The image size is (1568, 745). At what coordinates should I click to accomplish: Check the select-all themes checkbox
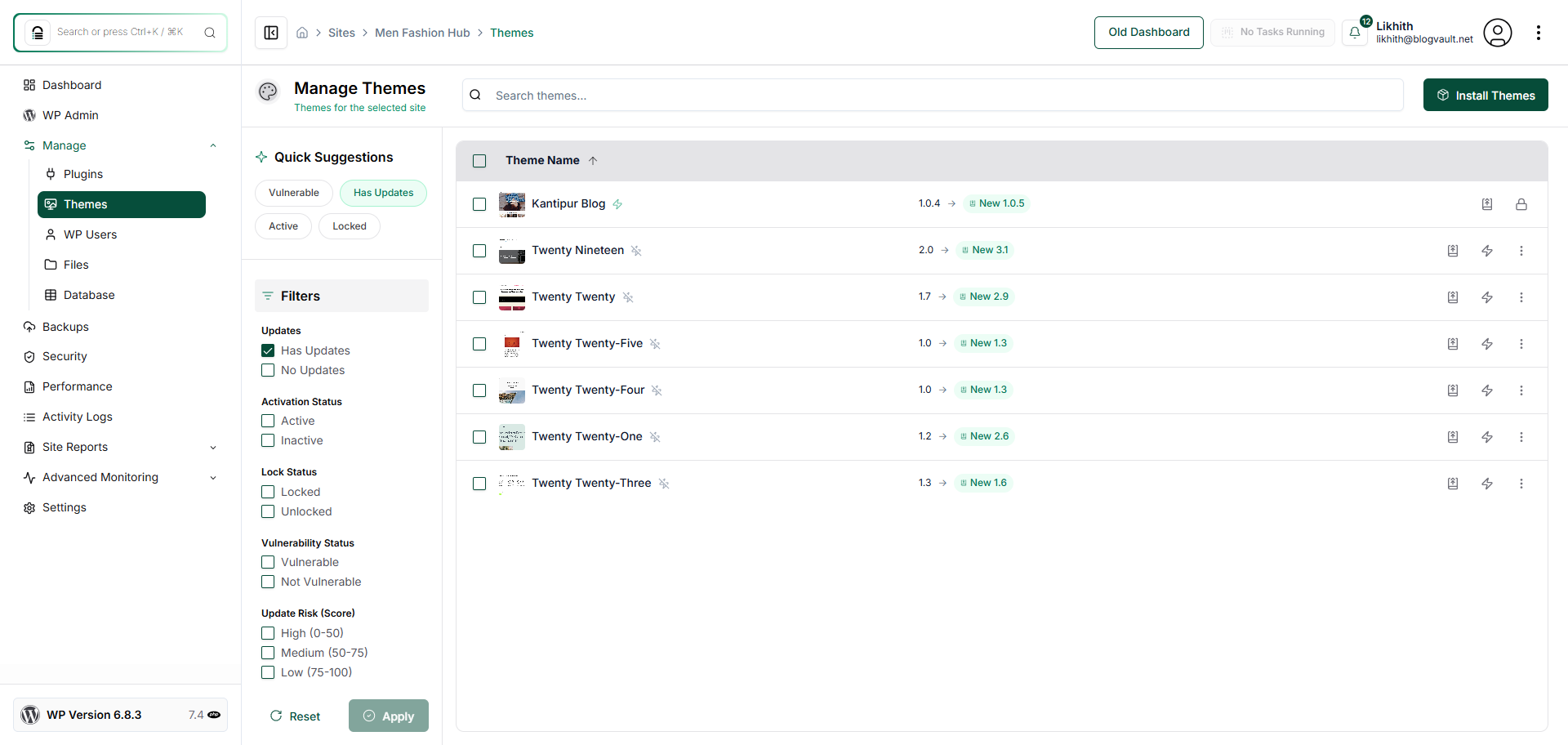click(479, 161)
